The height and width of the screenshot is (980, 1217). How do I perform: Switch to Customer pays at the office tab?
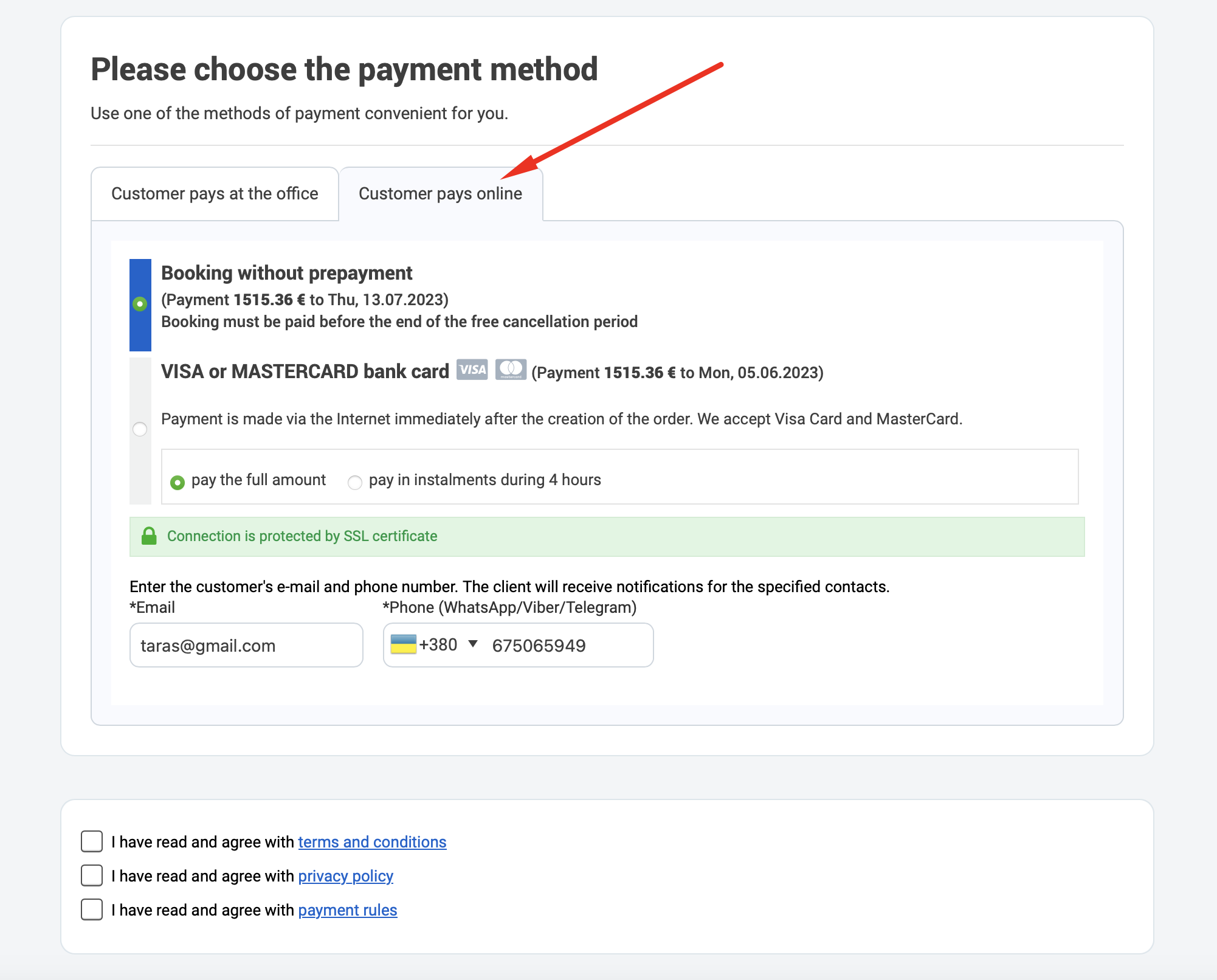215,194
